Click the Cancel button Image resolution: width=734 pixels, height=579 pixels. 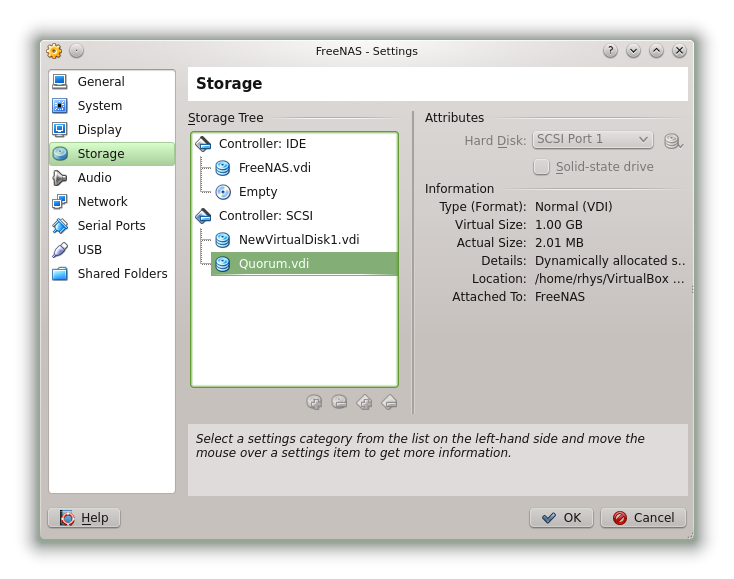tap(644, 518)
